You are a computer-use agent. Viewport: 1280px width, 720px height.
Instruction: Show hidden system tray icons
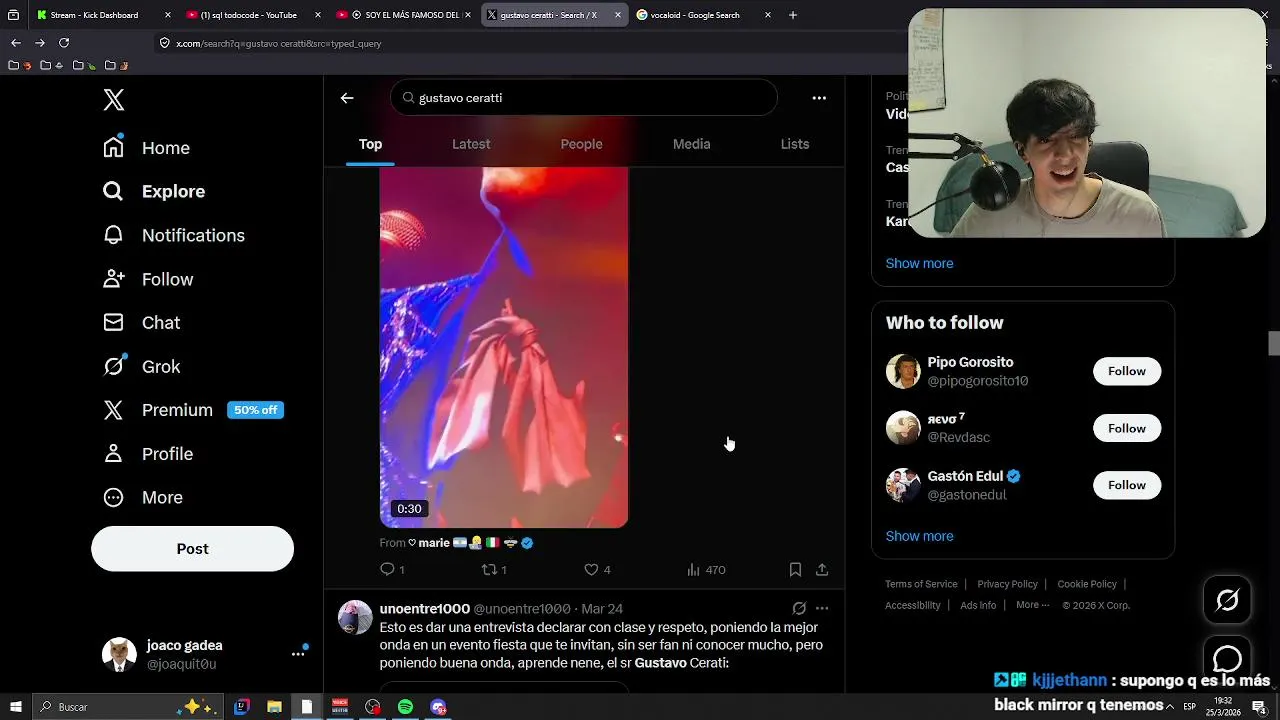(1170, 707)
